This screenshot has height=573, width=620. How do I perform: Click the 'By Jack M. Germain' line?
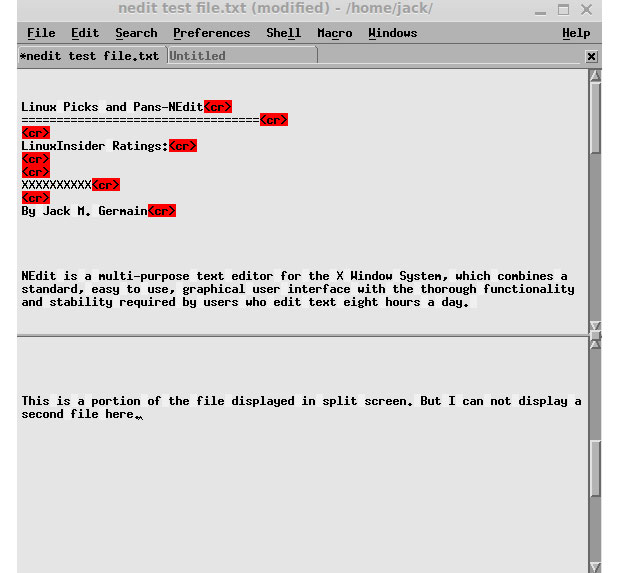click(84, 211)
